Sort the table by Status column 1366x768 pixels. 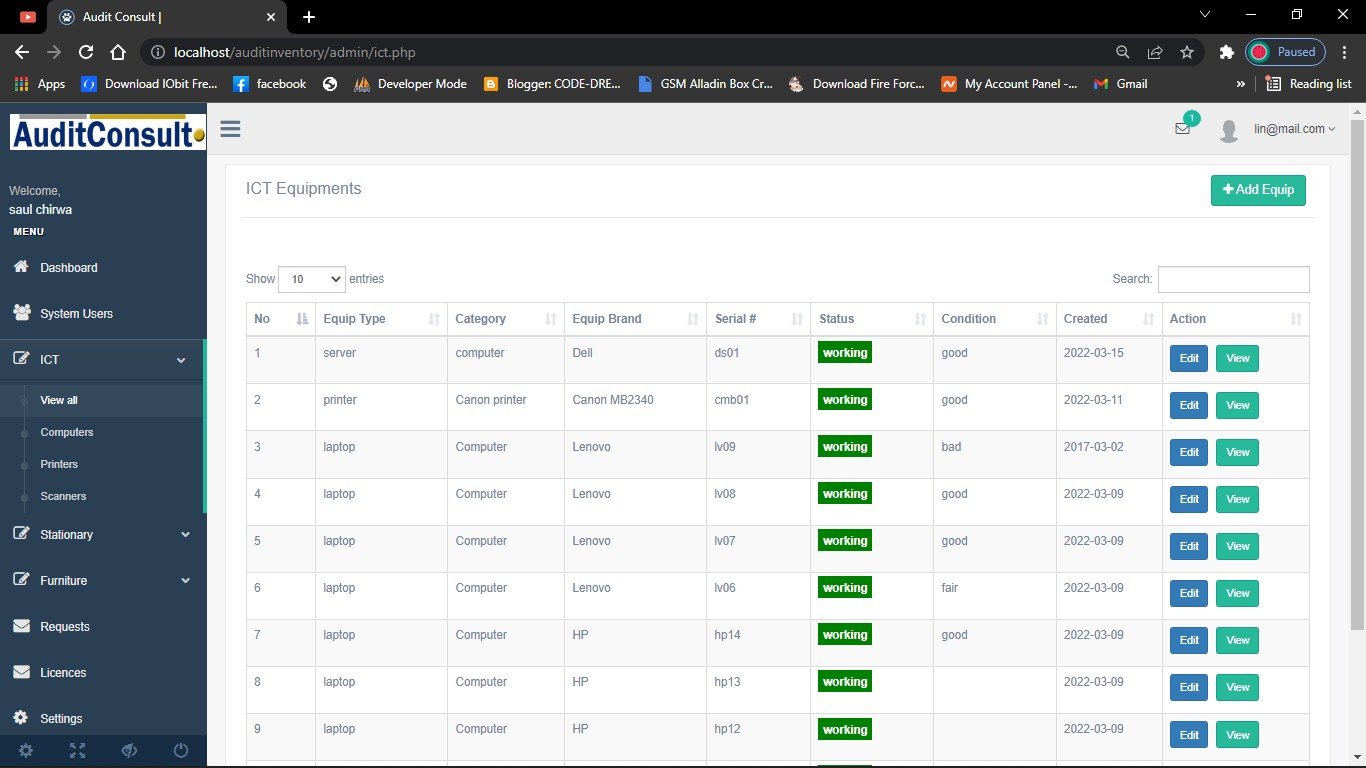[871, 319]
